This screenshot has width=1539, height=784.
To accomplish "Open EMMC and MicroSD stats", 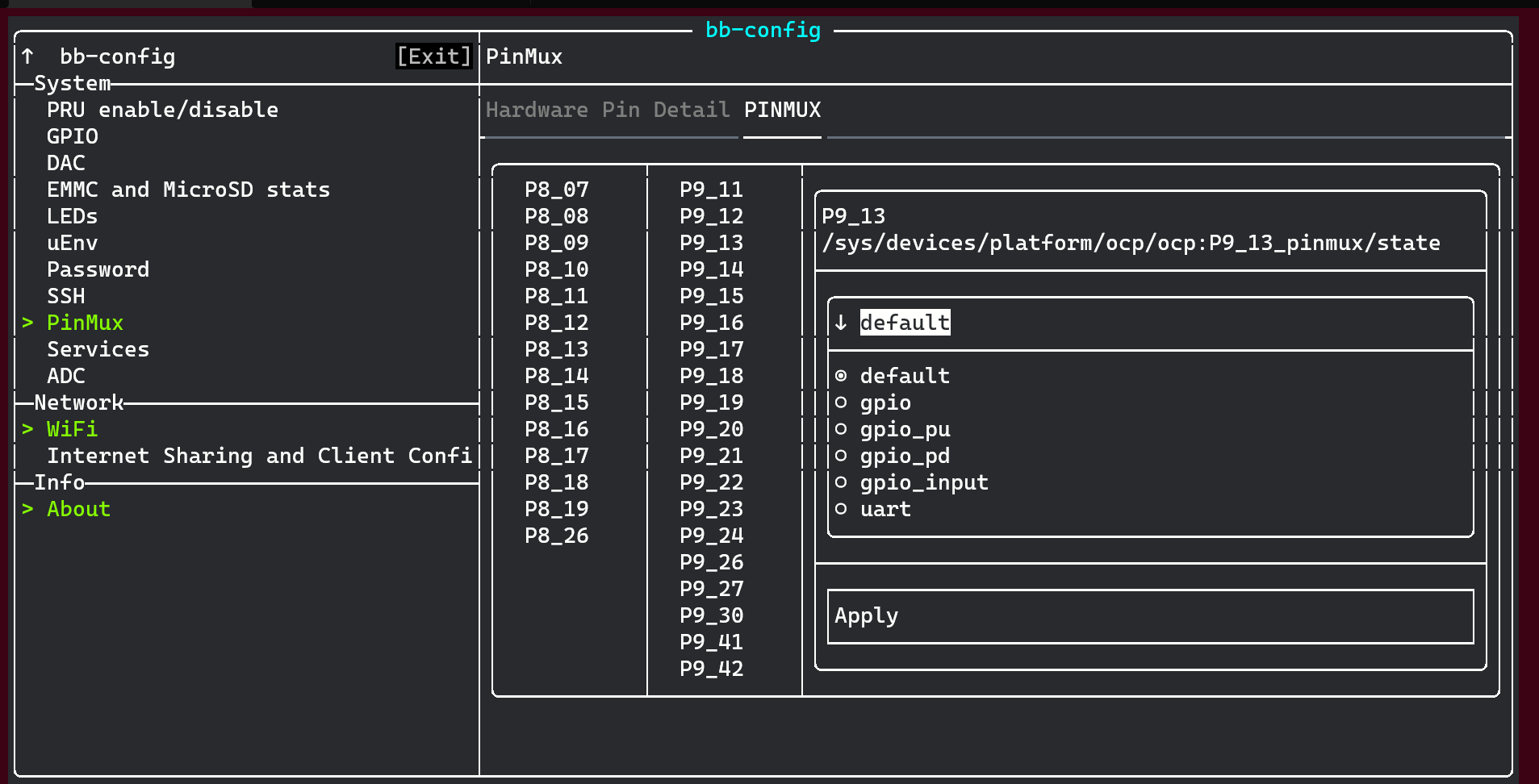I will click(x=188, y=189).
